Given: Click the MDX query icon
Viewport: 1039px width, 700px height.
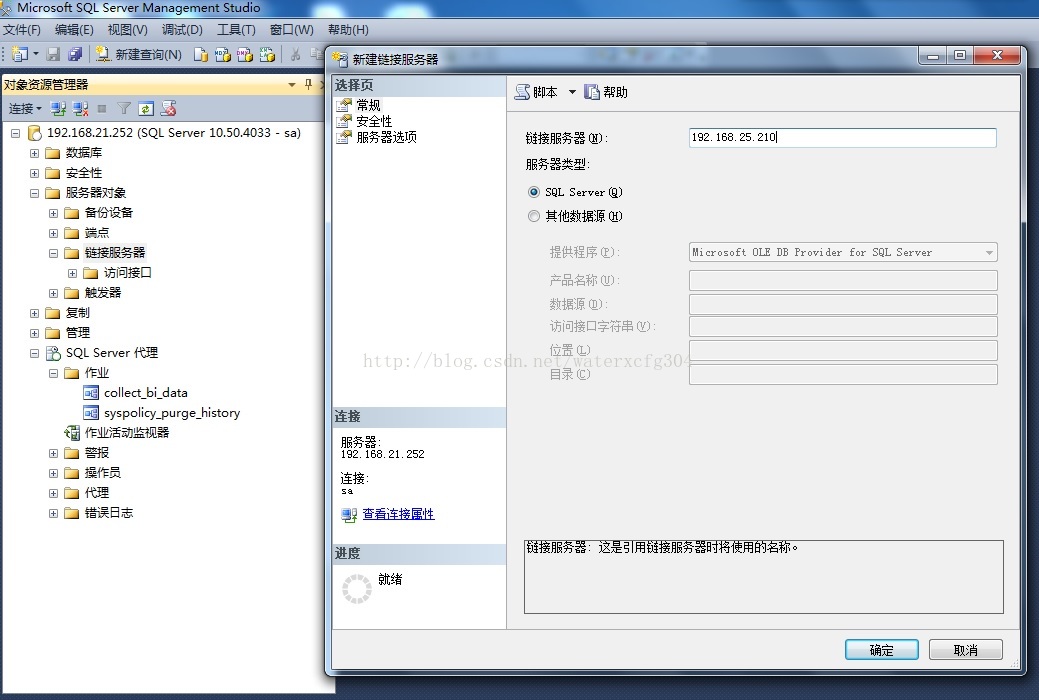Looking at the screenshot, I should click(x=223, y=54).
